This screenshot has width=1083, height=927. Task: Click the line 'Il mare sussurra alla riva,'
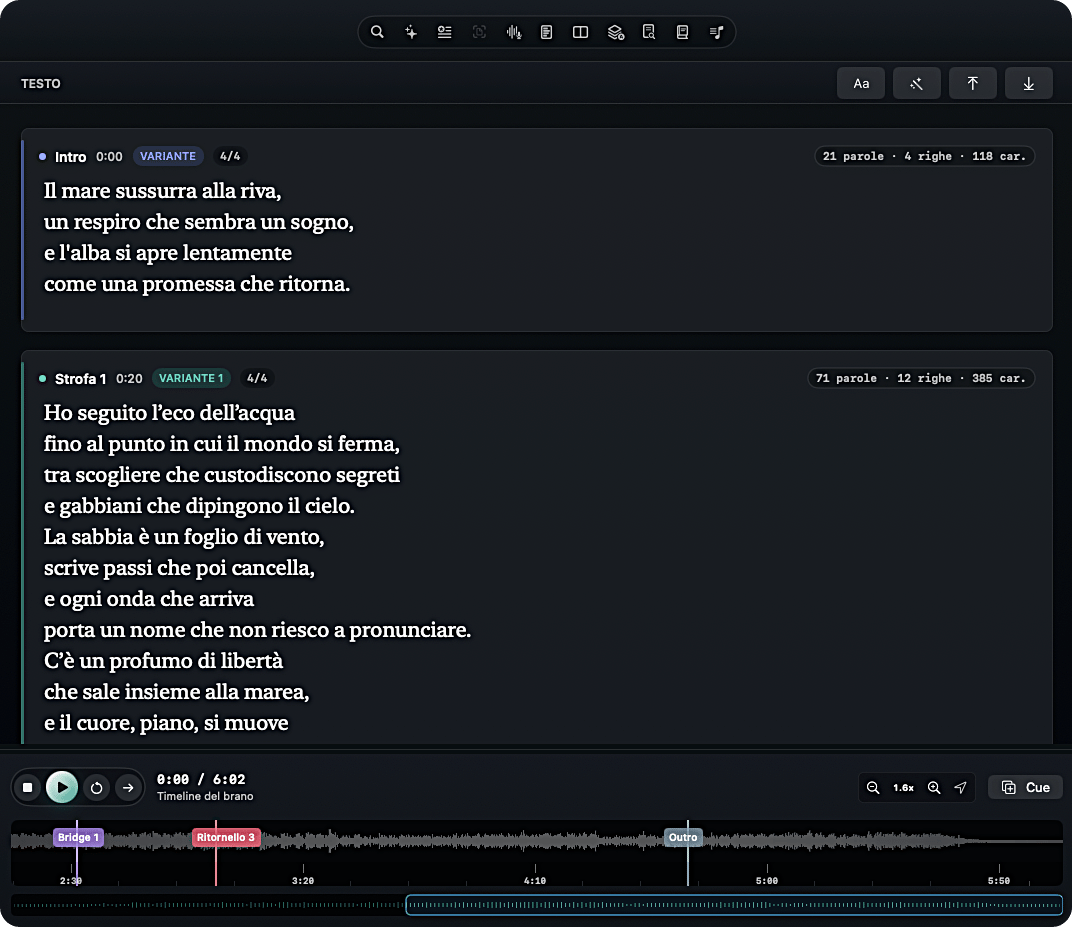pos(162,191)
